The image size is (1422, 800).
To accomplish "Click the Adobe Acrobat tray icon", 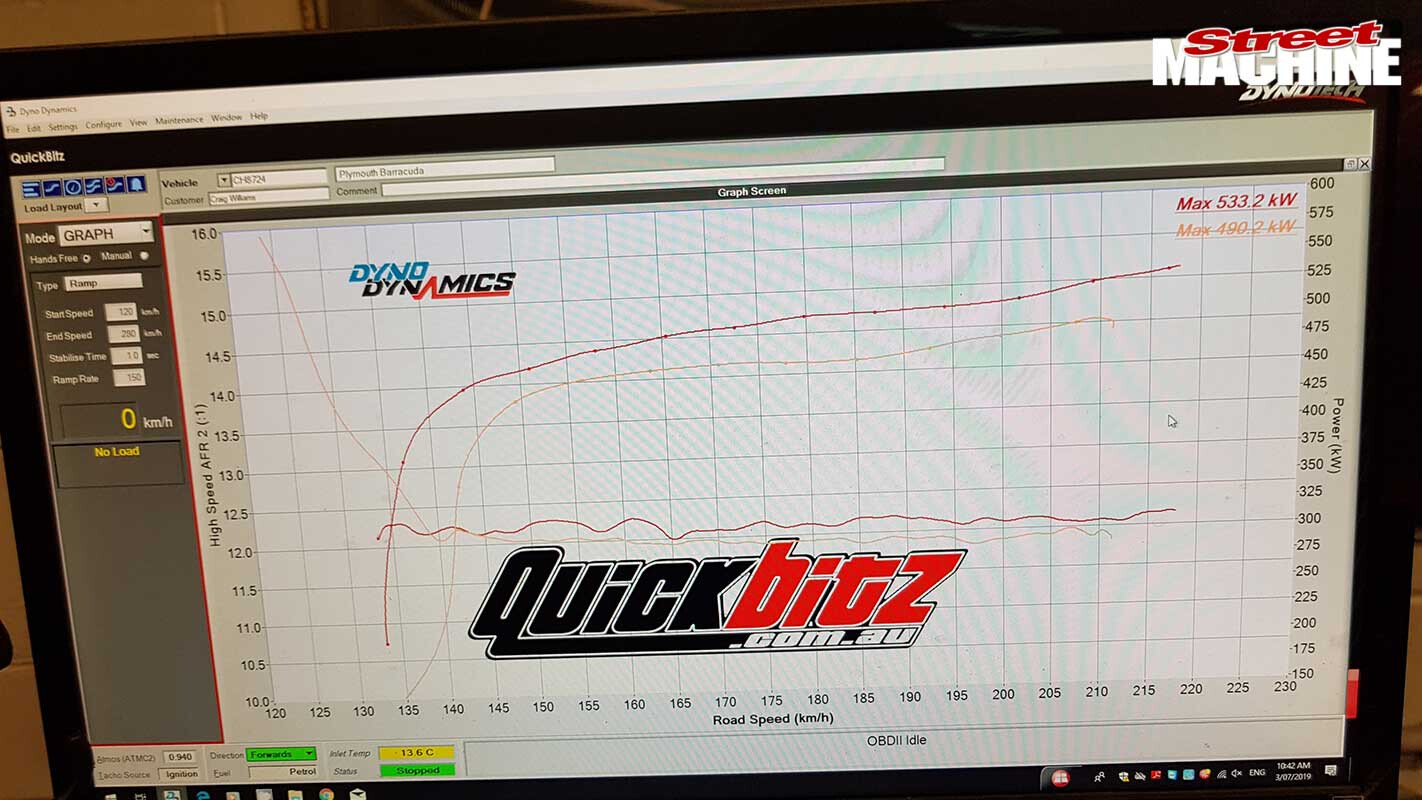I will 1156,775.
